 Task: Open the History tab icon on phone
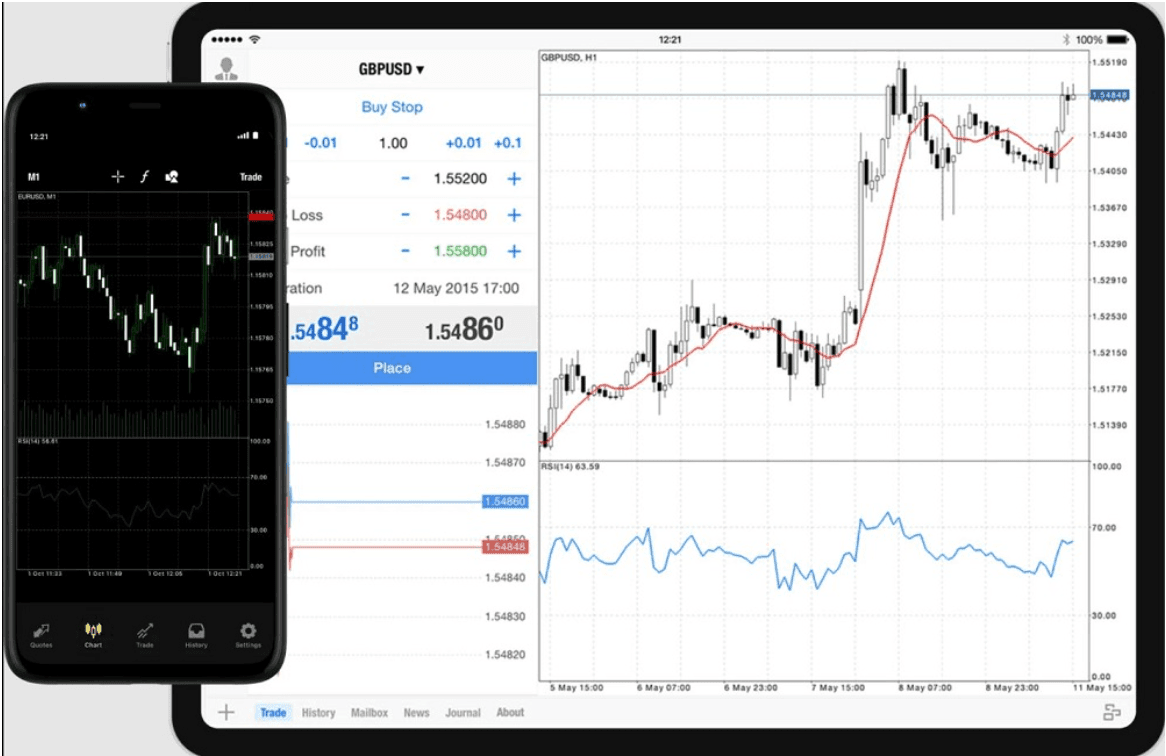pos(196,636)
